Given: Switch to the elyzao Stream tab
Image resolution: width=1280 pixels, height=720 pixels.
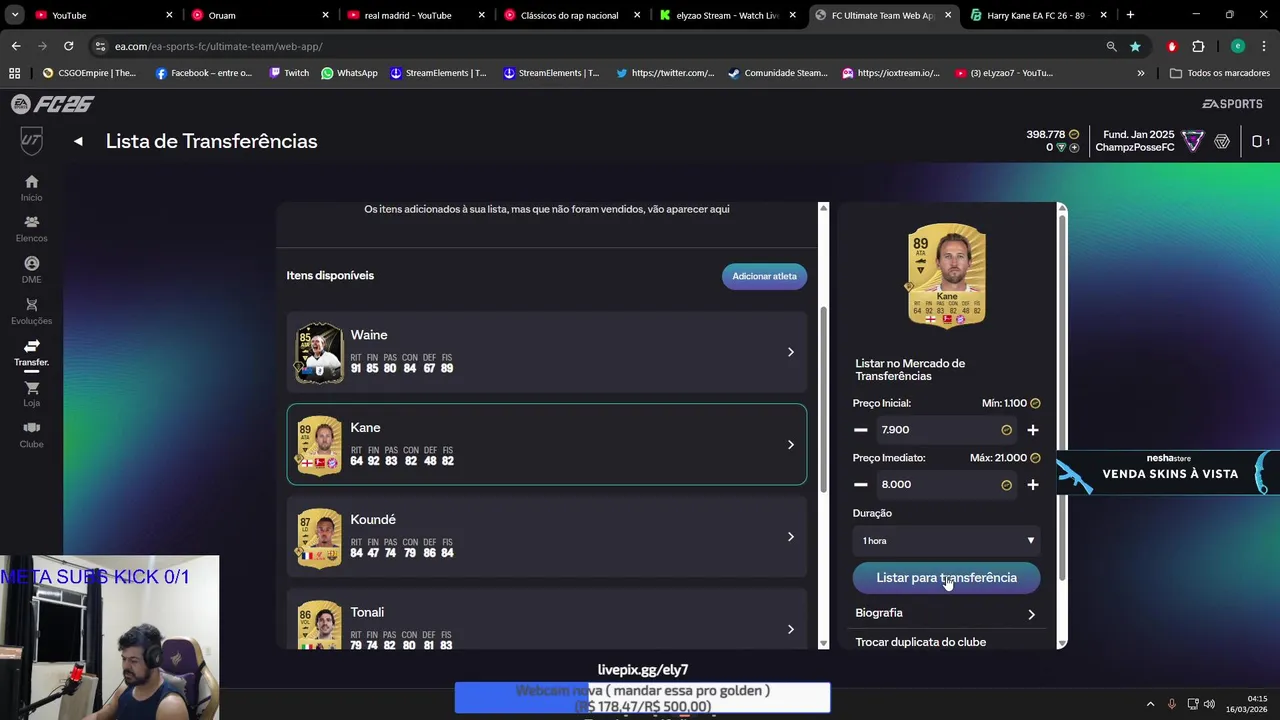Looking at the screenshot, I should coord(729,15).
